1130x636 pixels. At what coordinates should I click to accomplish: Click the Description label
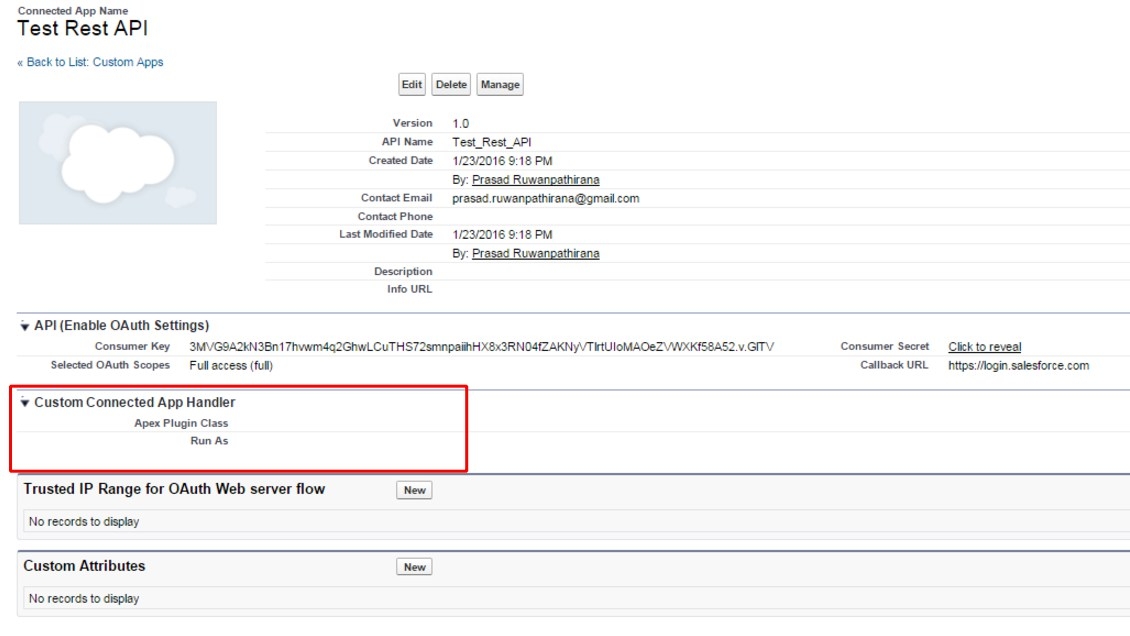403,271
